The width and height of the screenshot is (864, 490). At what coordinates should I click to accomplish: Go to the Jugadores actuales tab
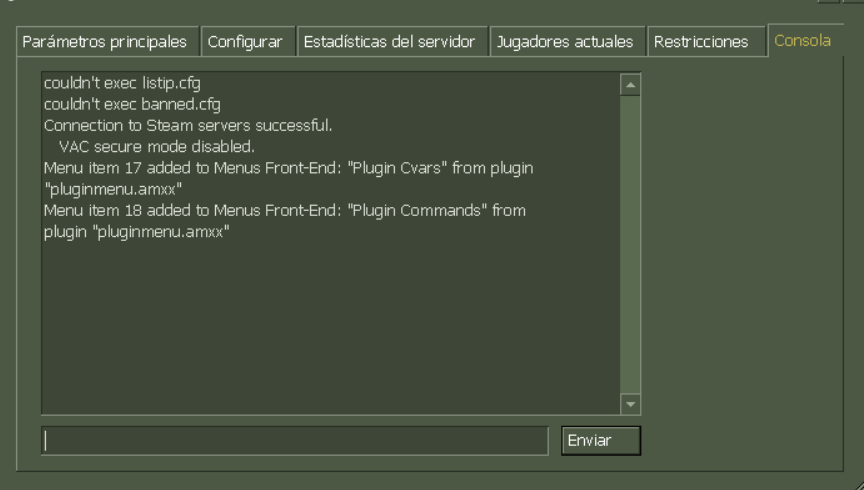(x=565, y=42)
